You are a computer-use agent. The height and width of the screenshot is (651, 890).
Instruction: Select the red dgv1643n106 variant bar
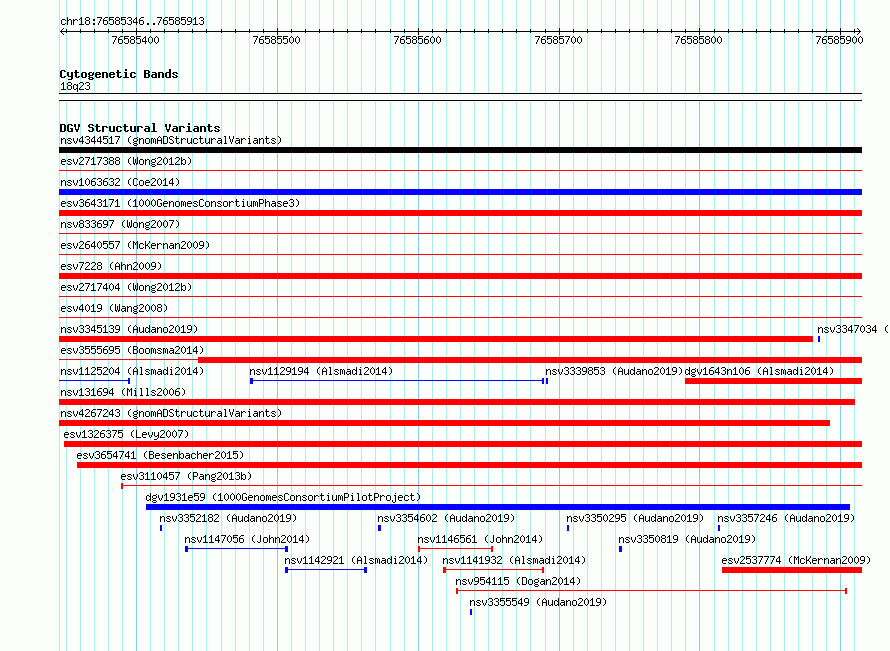coord(774,381)
